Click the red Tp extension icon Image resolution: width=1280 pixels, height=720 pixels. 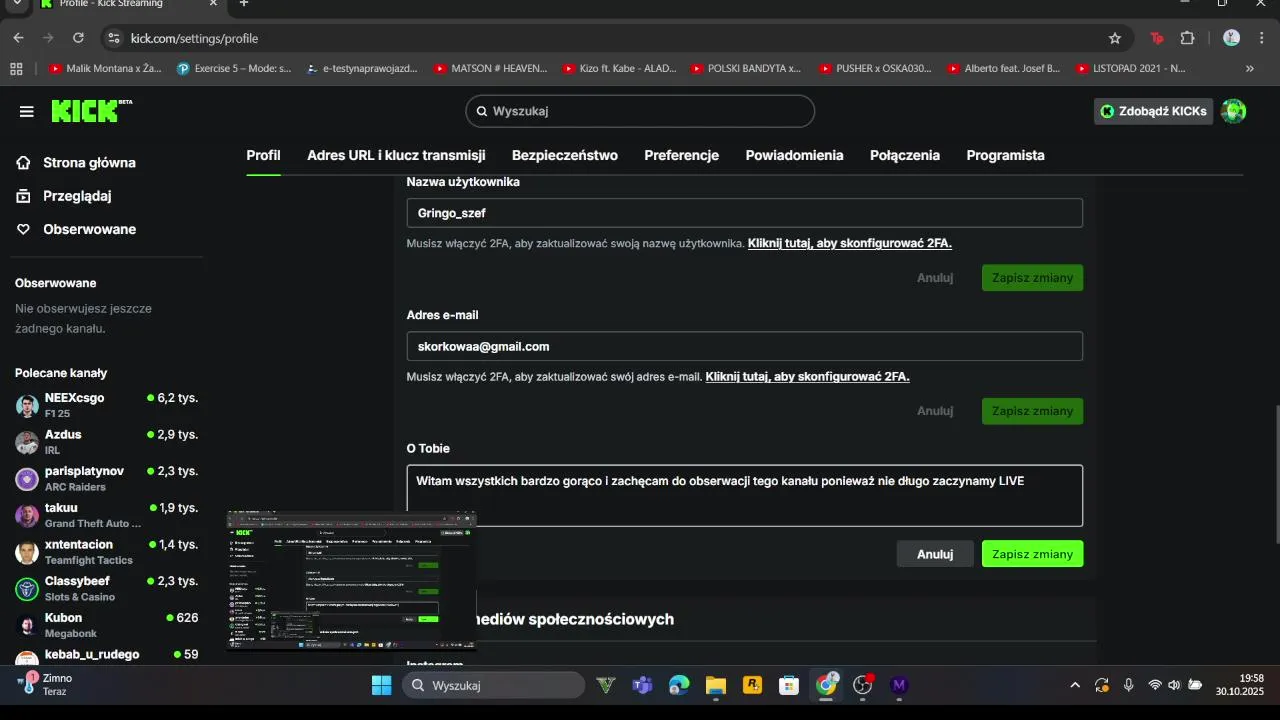pos(1157,38)
